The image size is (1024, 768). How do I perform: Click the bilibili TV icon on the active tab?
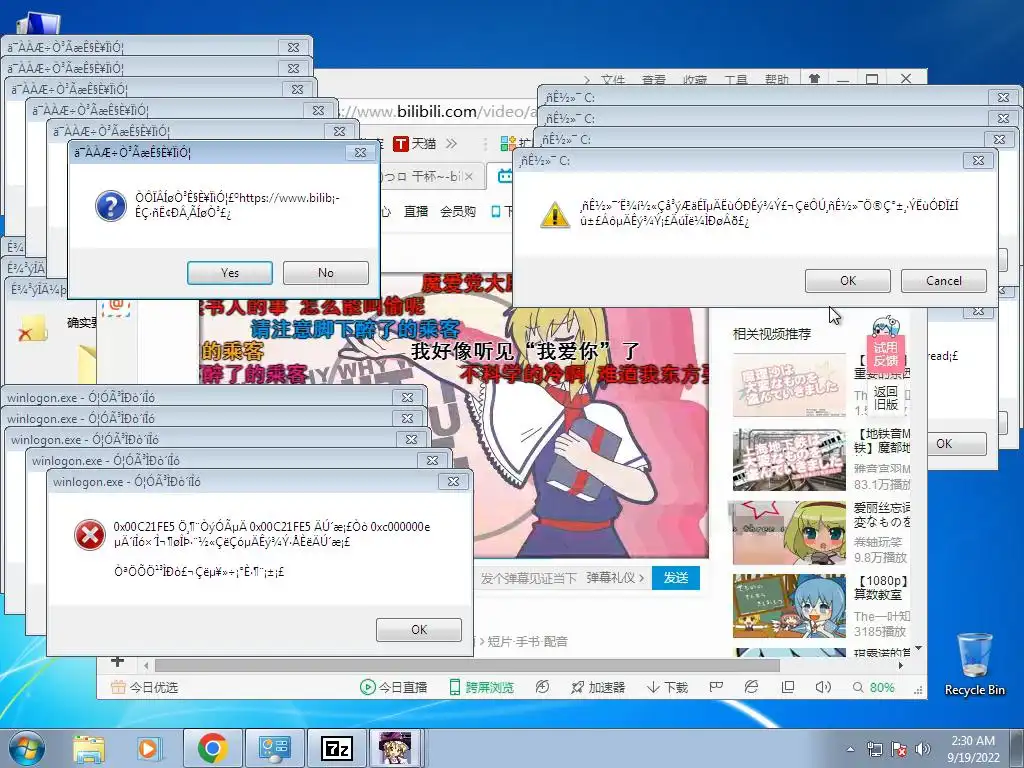click(505, 176)
